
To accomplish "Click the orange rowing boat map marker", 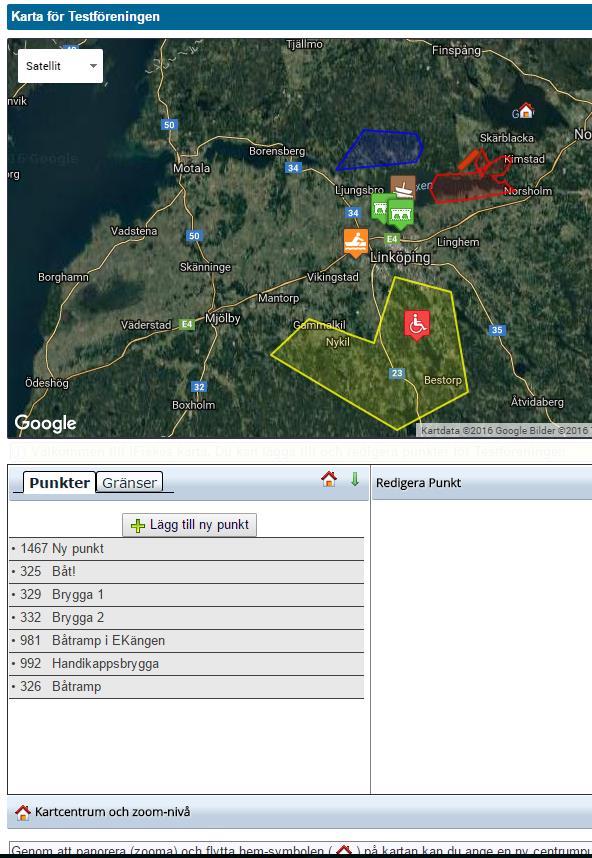I will [x=356, y=242].
